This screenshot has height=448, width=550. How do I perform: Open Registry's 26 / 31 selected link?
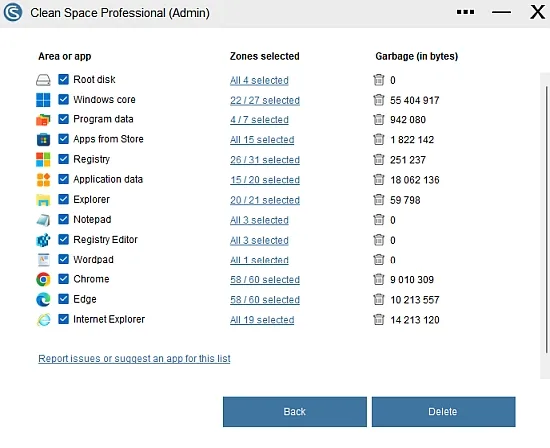pos(265,160)
